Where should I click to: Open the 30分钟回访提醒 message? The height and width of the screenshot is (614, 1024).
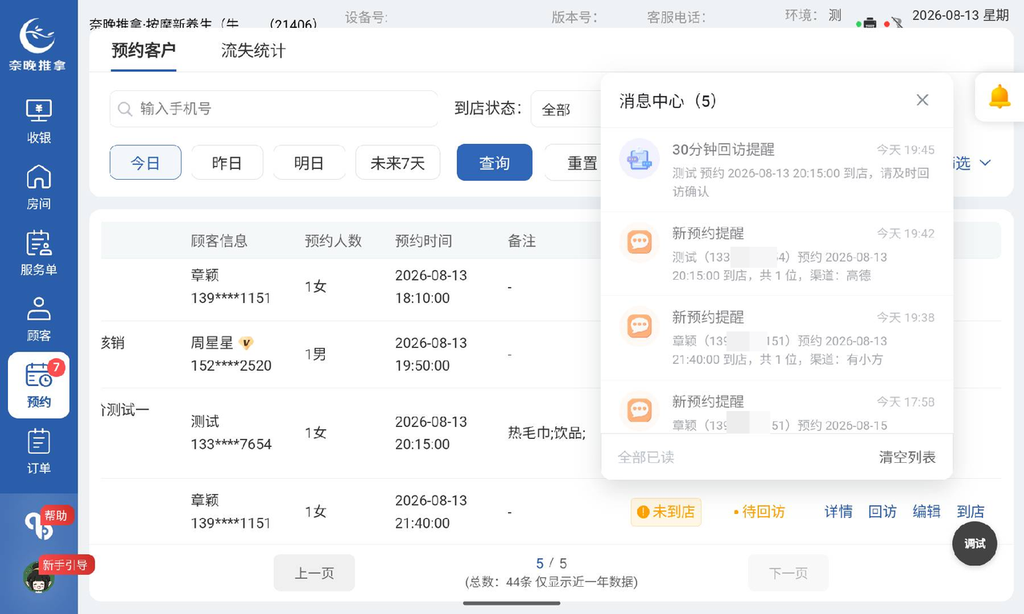776,170
